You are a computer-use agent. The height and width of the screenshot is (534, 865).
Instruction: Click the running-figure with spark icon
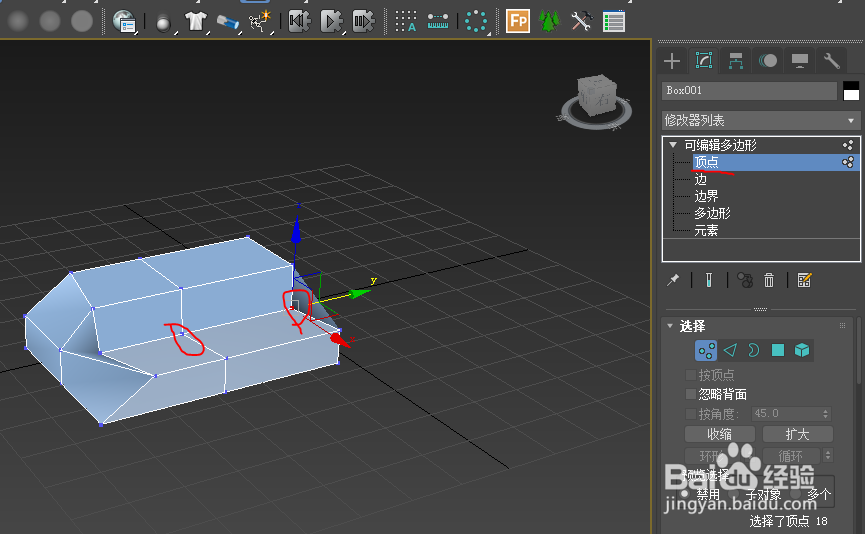[x=260, y=22]
